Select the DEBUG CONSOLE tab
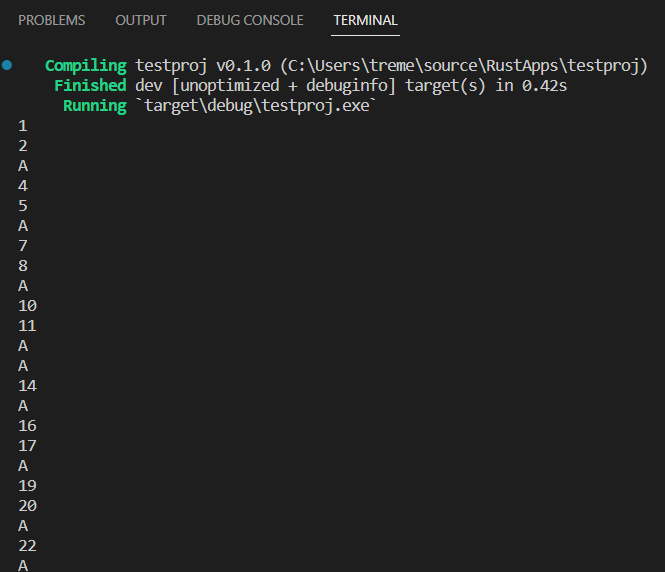 [250, 20]
